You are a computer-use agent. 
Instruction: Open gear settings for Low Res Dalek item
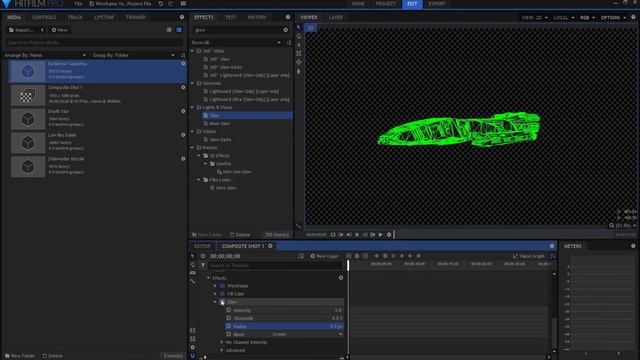[x=183, y=135]
